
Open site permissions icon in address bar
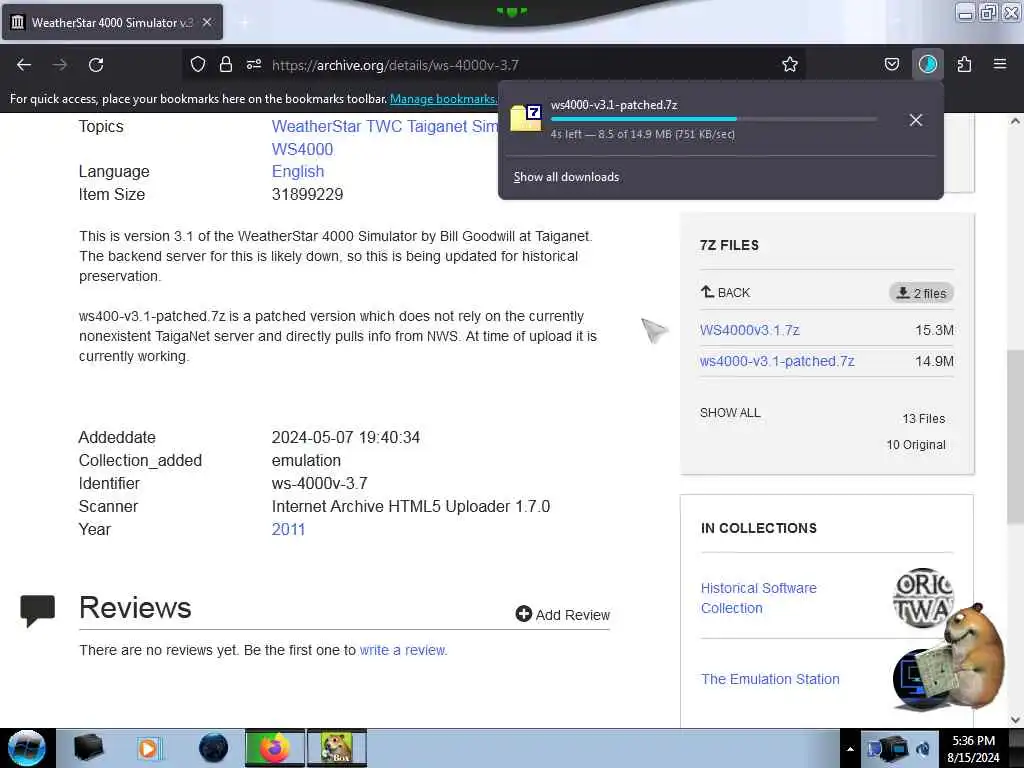tap(254, 64)
